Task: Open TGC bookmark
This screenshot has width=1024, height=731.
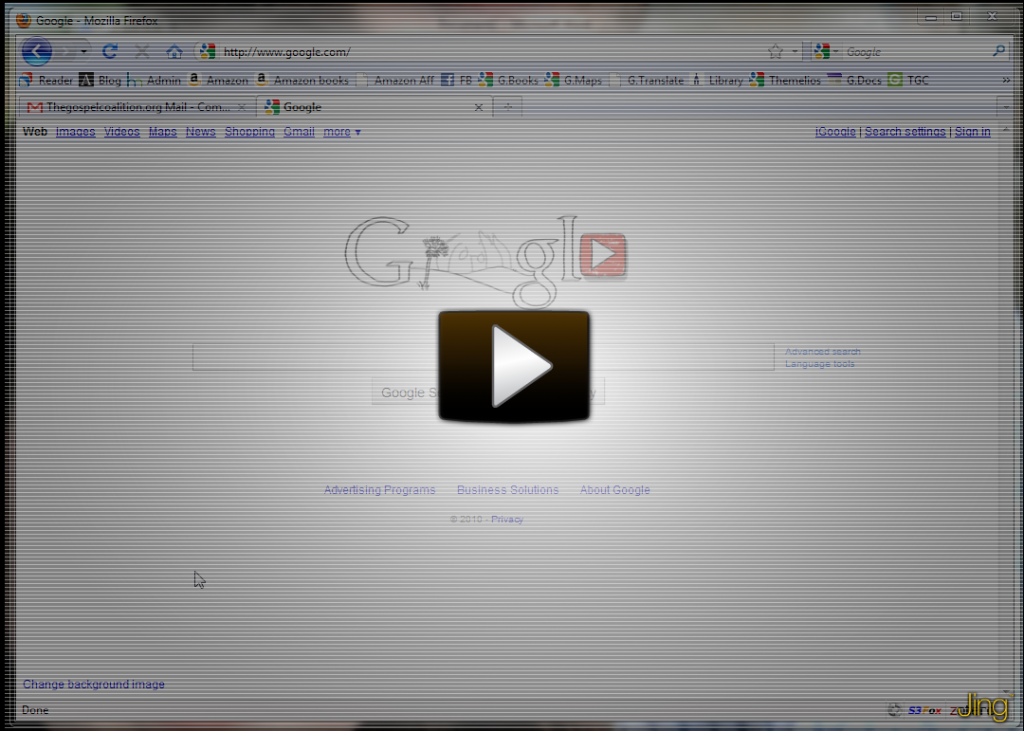Action: click(908, 80)
